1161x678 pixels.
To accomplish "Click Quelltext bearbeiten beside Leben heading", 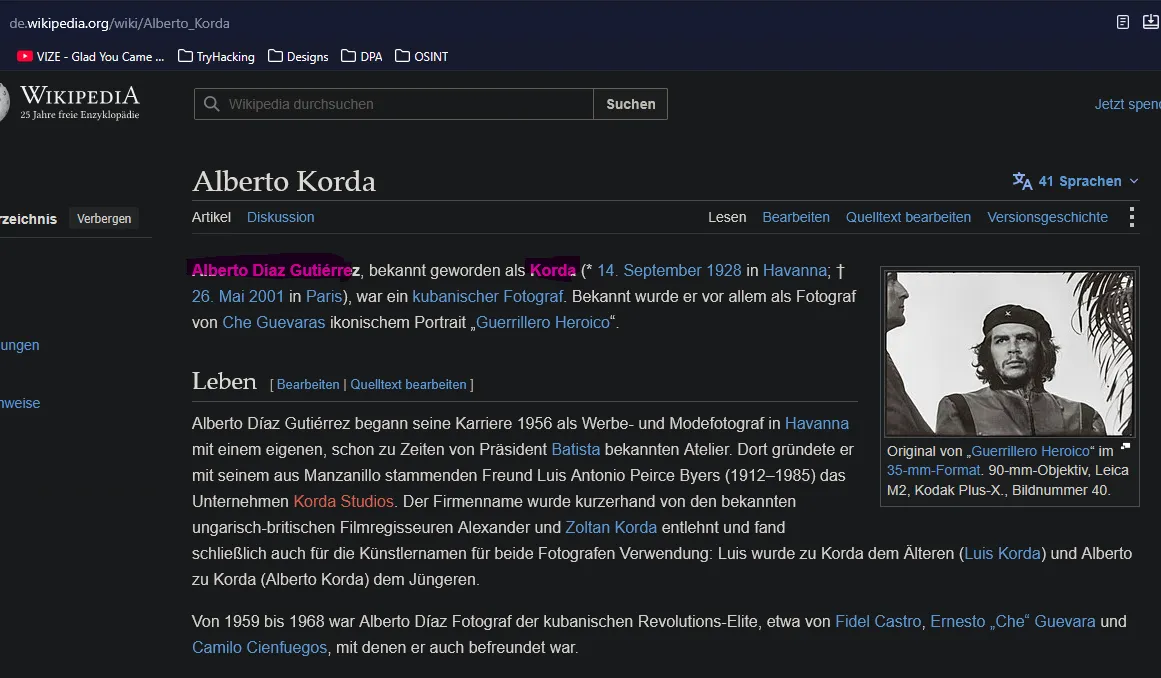I will click(x=408, y=384).
